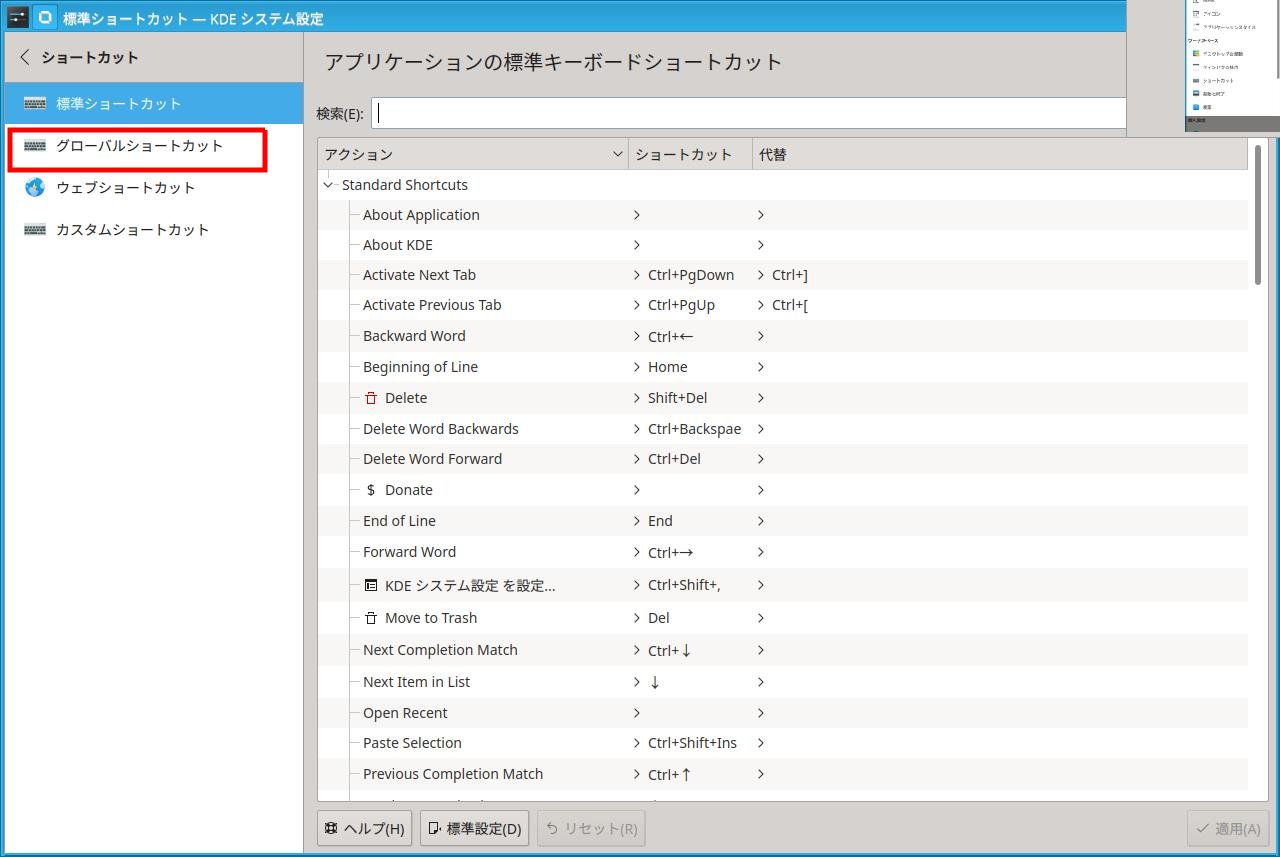
Task: Expand Forward Word Ctrl+→ shortcut
Action: (x=637, y=552)
